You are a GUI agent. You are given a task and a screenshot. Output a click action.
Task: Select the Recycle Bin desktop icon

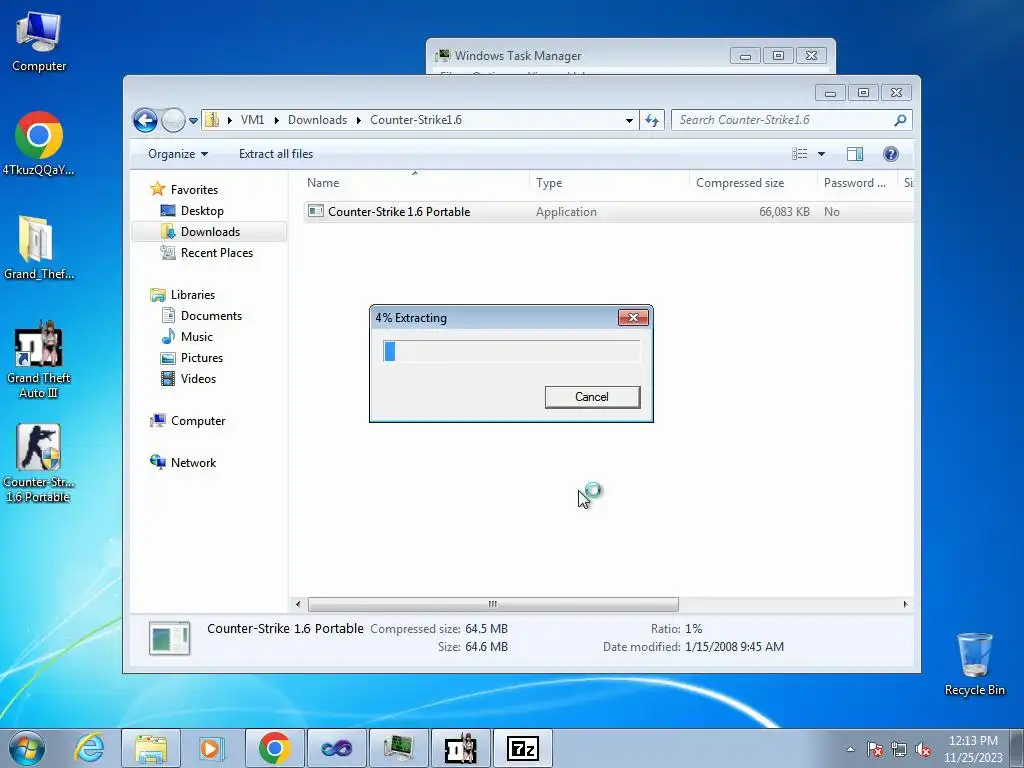[974, 664]
